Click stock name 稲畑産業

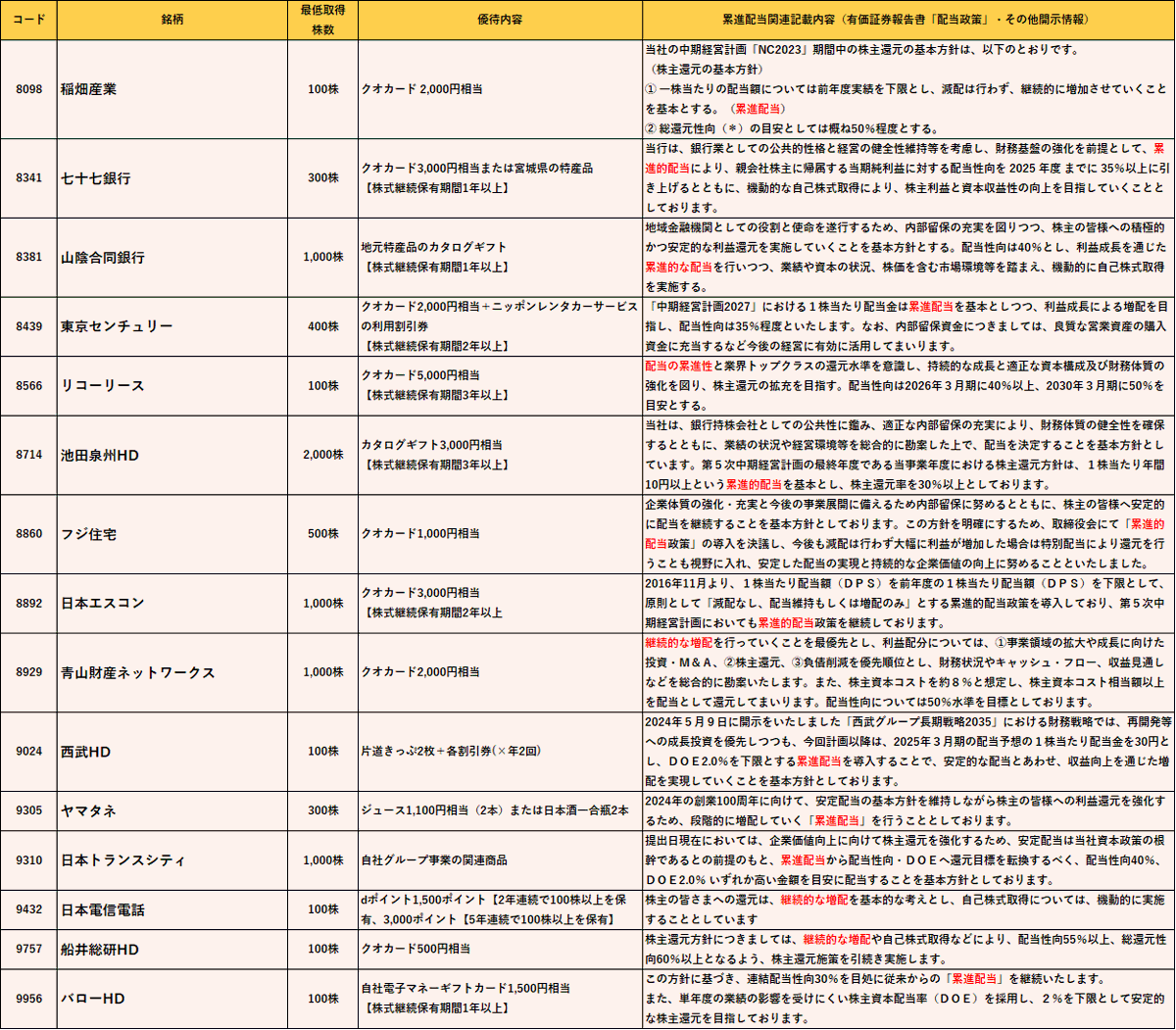(89, 89)
